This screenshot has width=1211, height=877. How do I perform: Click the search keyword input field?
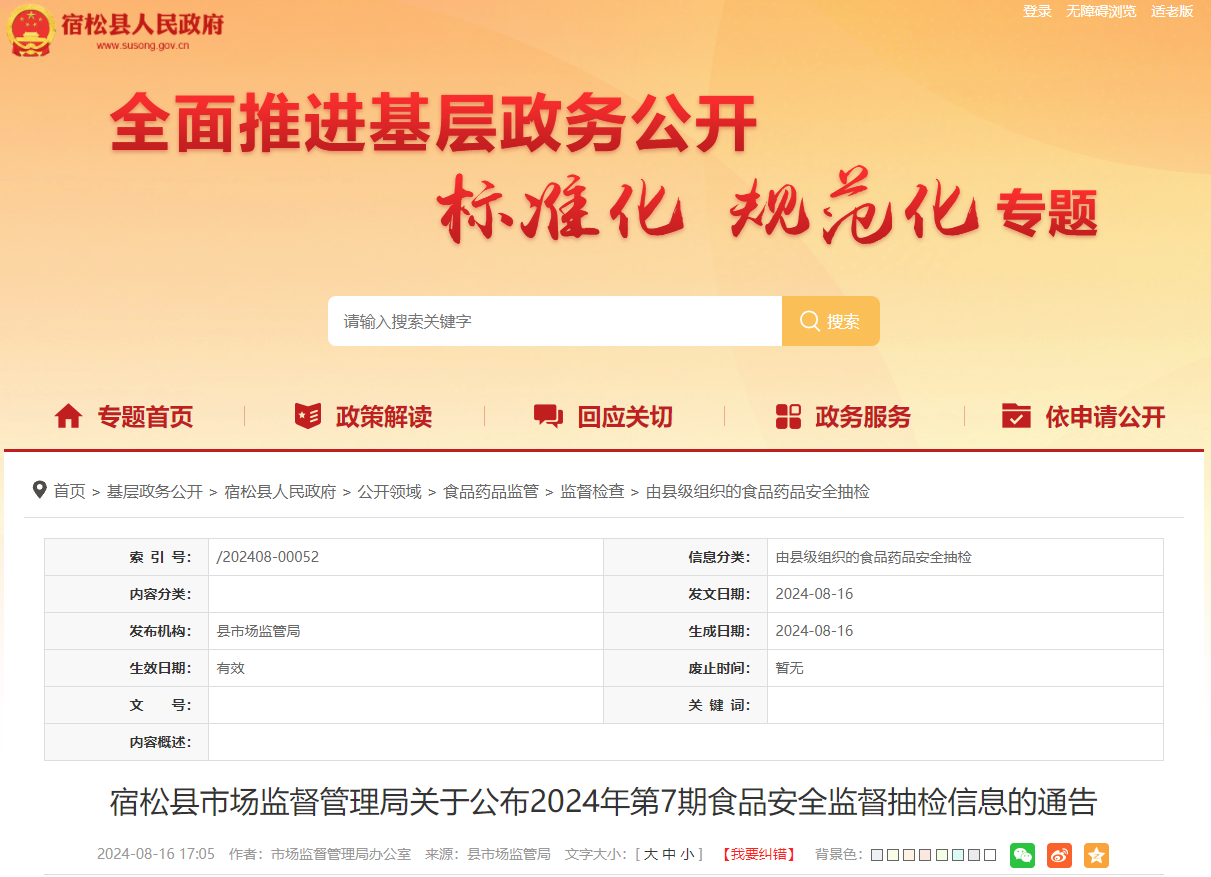(x=554, y=321)
